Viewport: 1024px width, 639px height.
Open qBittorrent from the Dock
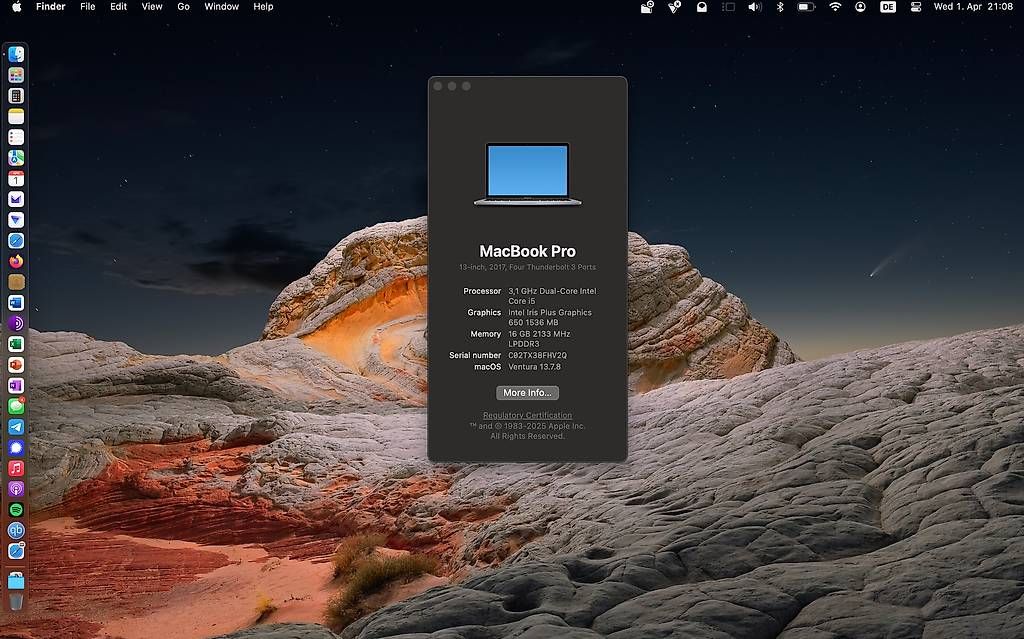pyautogui.click(x=16, y=530)
